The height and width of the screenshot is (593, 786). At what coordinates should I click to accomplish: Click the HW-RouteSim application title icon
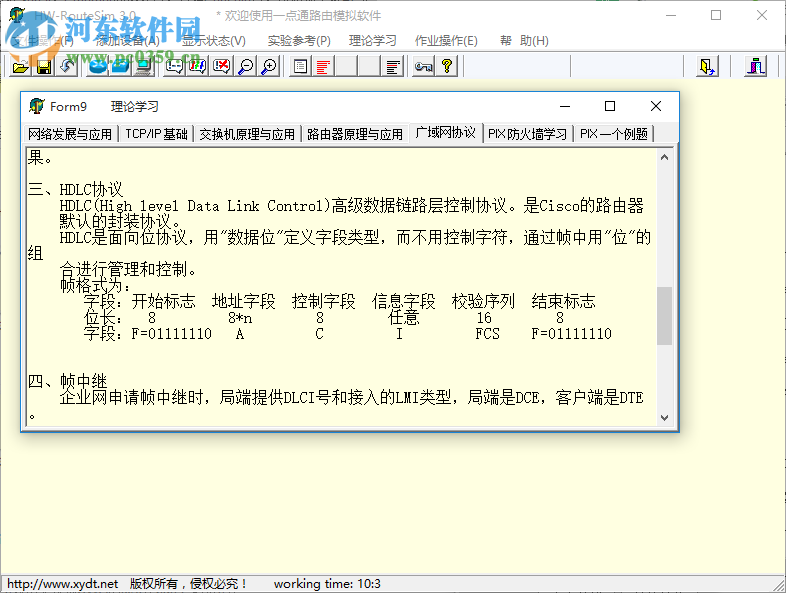click(17, 15)
